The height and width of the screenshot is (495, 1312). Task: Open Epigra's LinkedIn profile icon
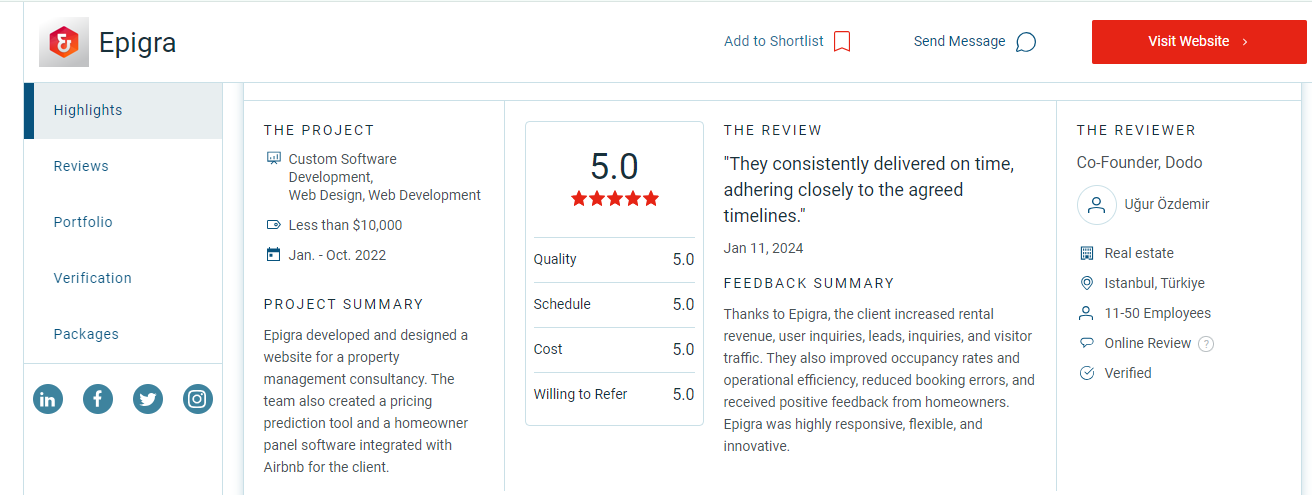tap(48, 399)
